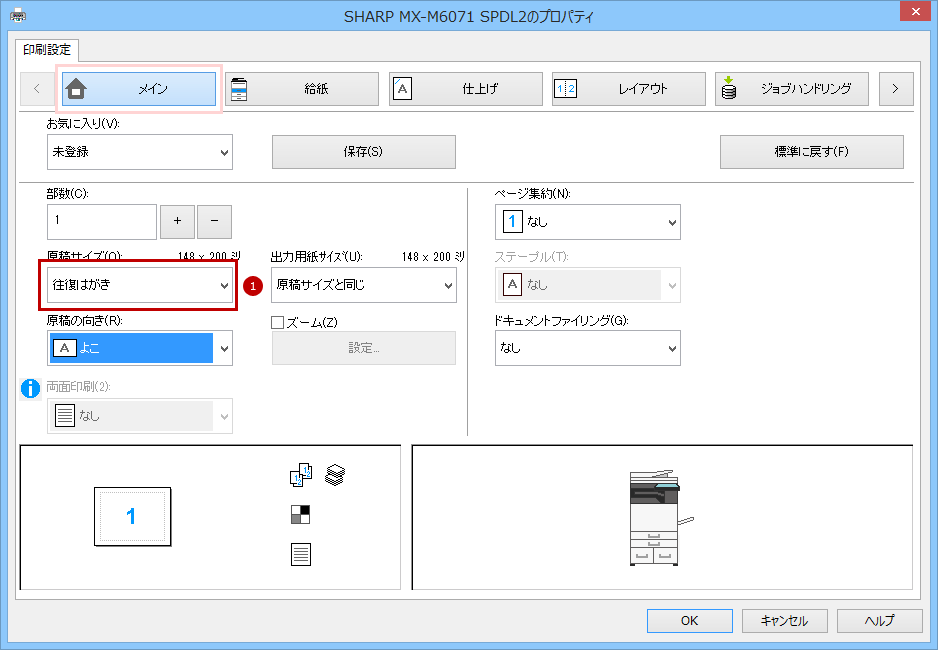Click the 部数 copies input field

click(102, 221)
